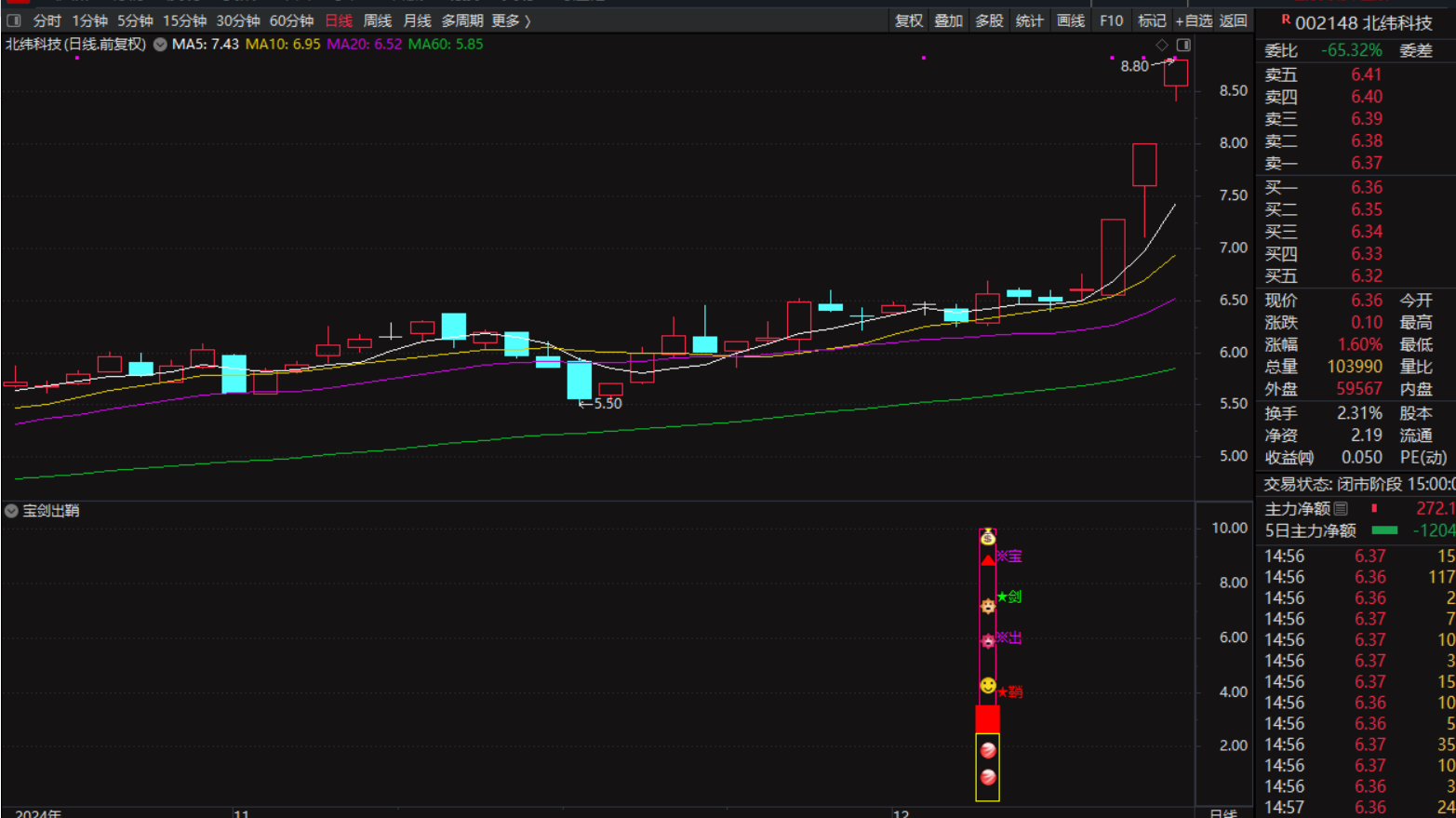The height and width of the screenshot is (818, 1456).
Task: Click the green 5日主力净额 bar
Action: coord(1384,530)
